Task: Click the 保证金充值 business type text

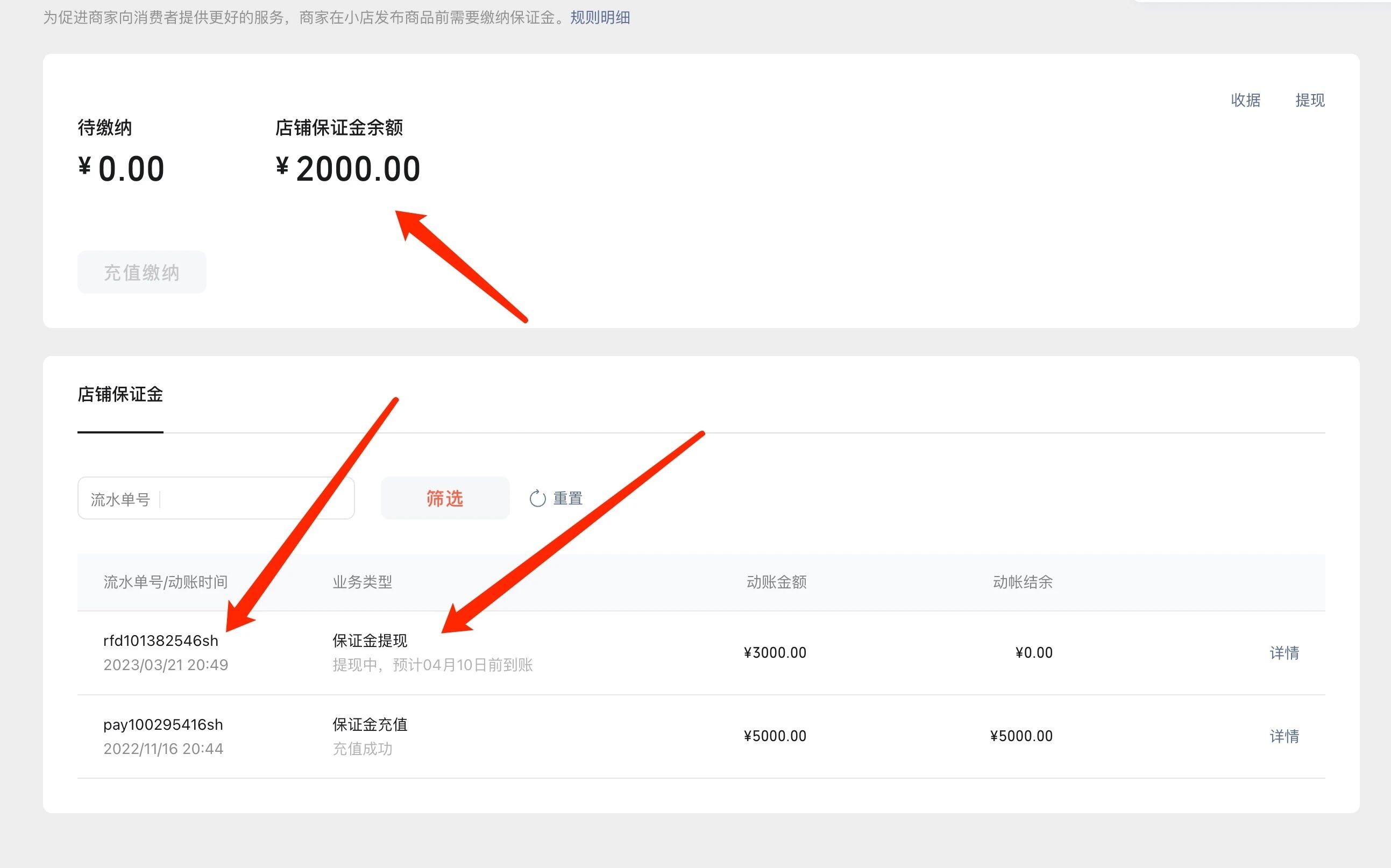Action: (370, 724)
